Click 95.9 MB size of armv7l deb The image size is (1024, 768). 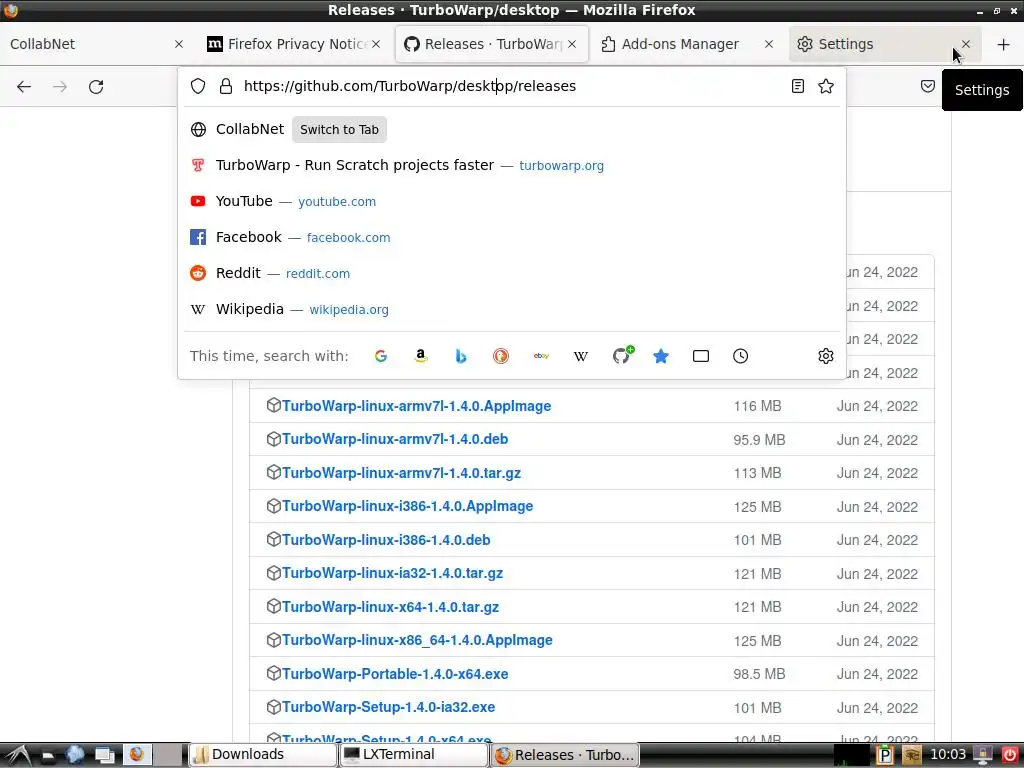coord(759,440)
